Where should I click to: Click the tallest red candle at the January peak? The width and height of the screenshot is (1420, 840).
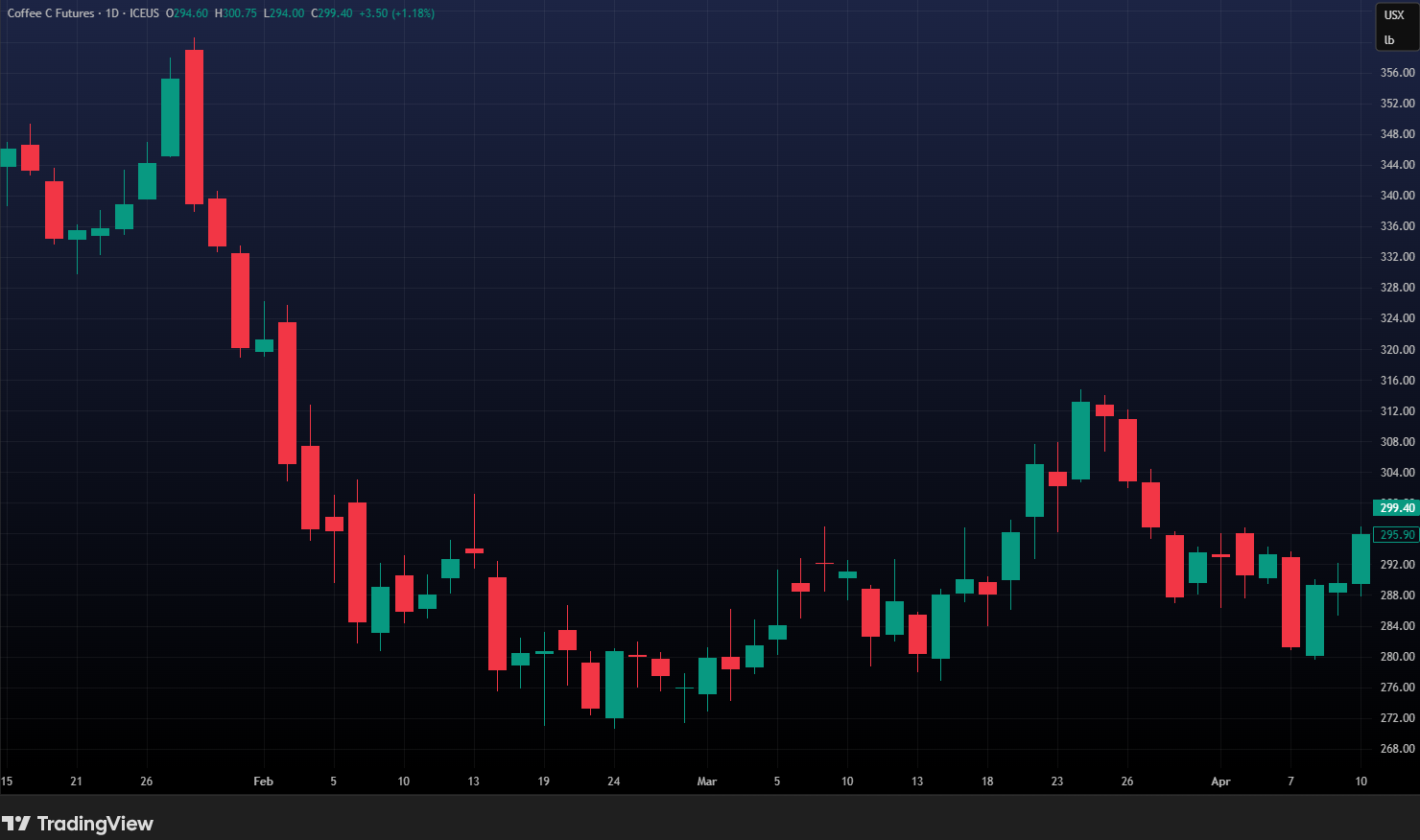point(194,127)
